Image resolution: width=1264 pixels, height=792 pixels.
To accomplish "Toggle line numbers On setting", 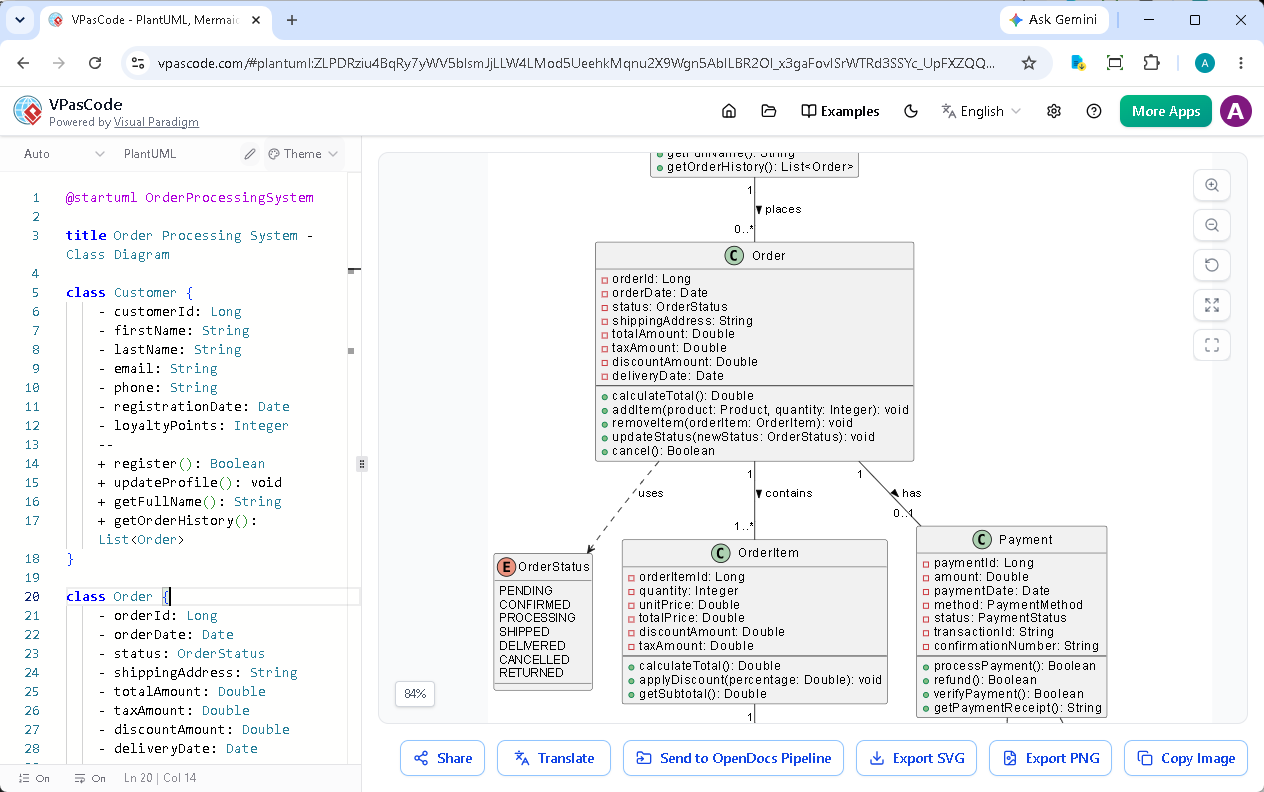I will 34,778.
